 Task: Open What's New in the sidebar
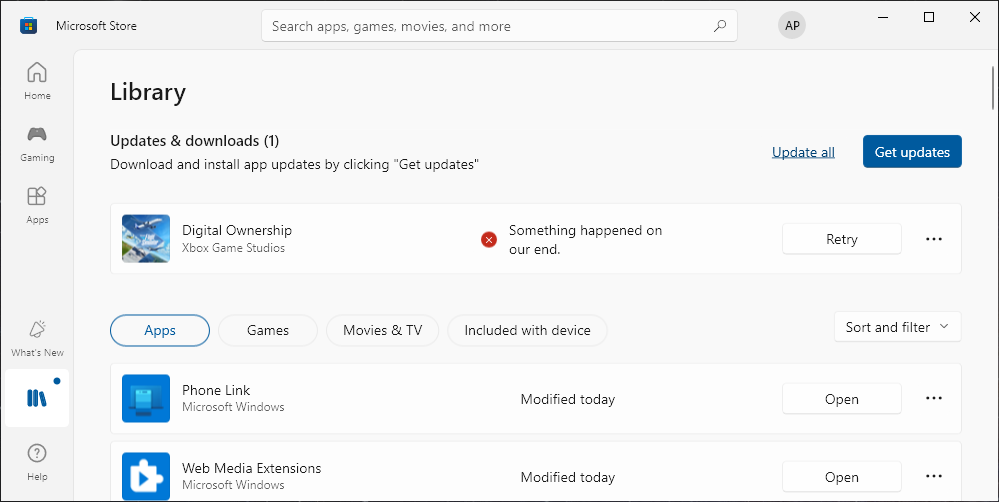click(x=37, y=338)
